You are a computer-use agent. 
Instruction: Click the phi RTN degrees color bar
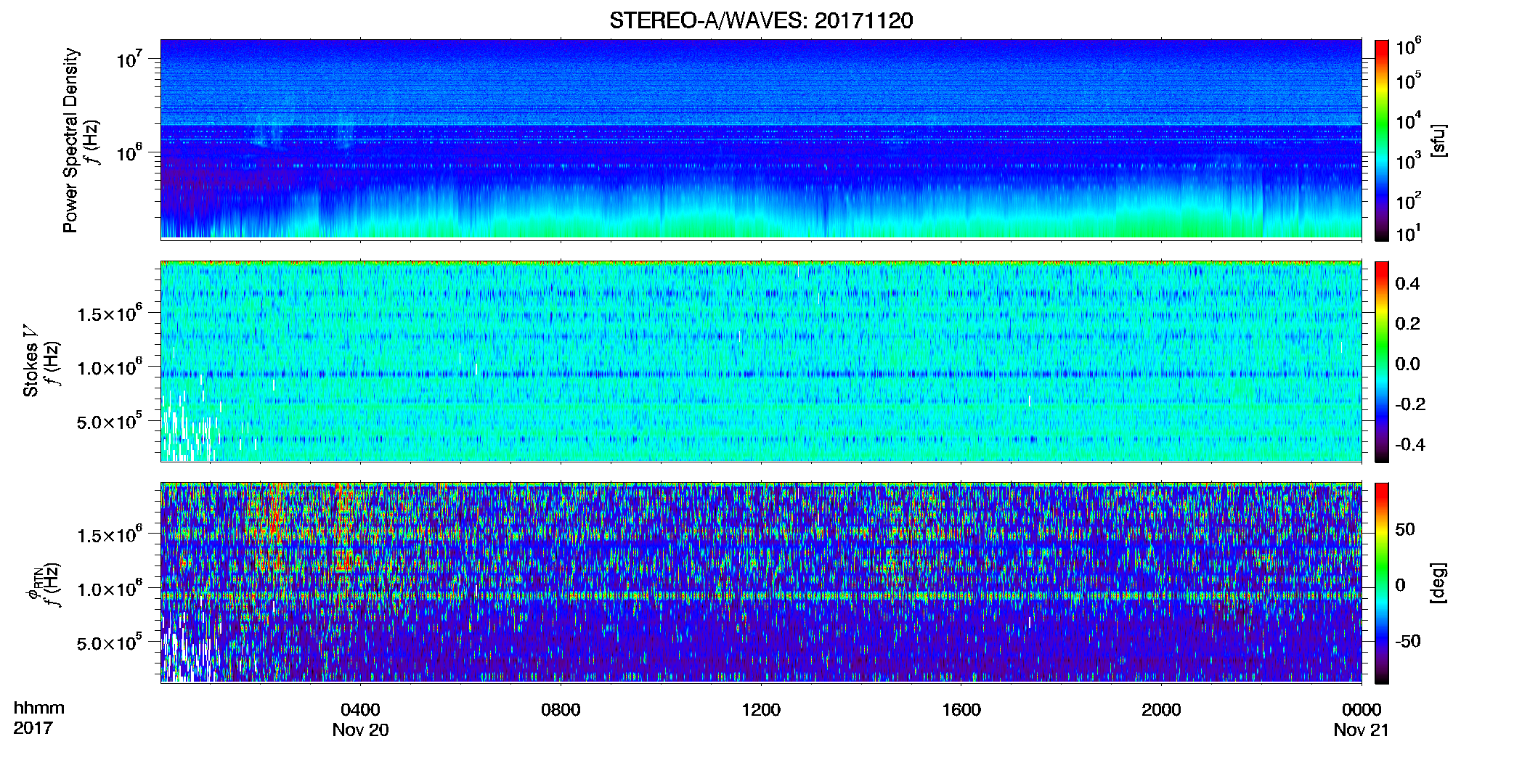pos(1381,583)
